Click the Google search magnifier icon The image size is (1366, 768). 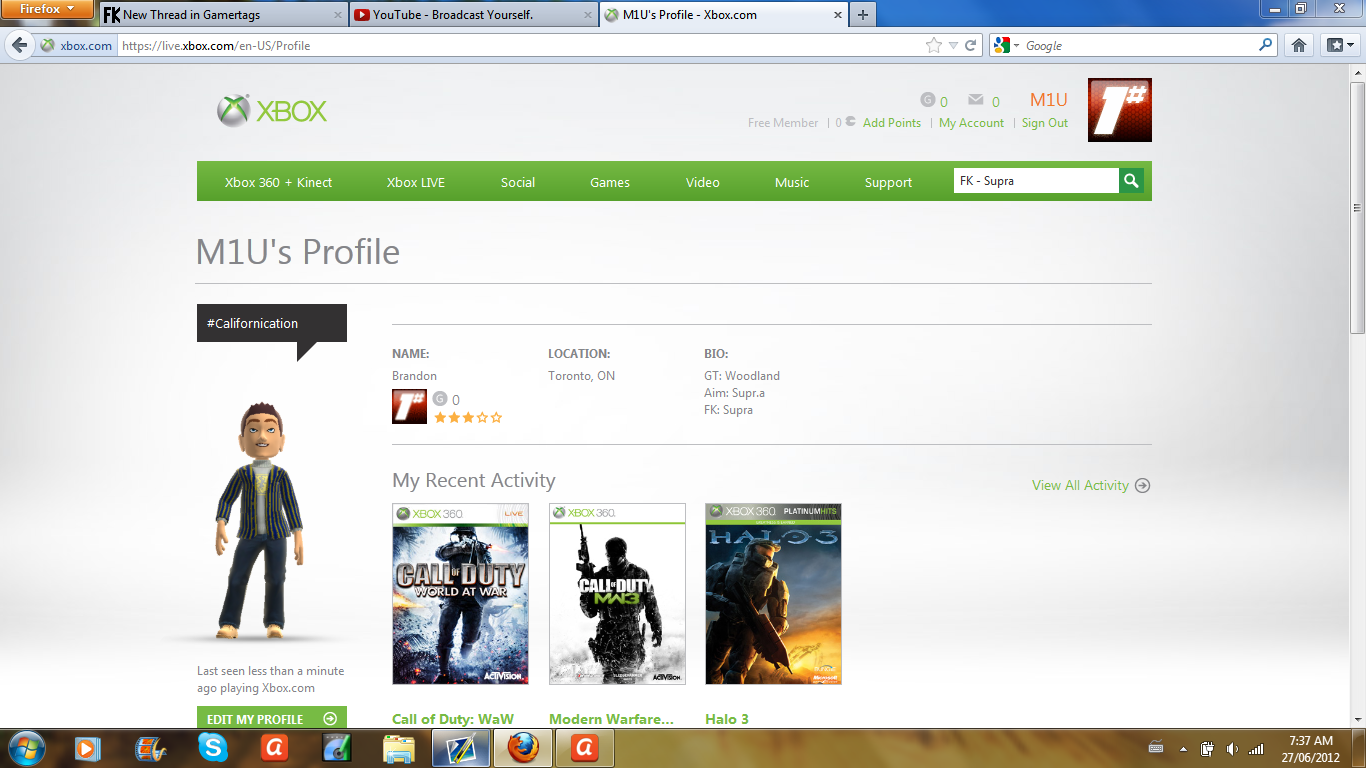tap(1266, 45)
